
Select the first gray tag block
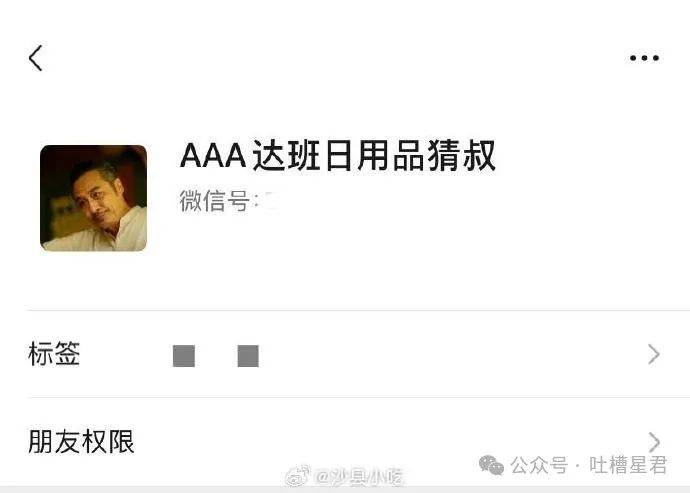click(x=184, y=356)
